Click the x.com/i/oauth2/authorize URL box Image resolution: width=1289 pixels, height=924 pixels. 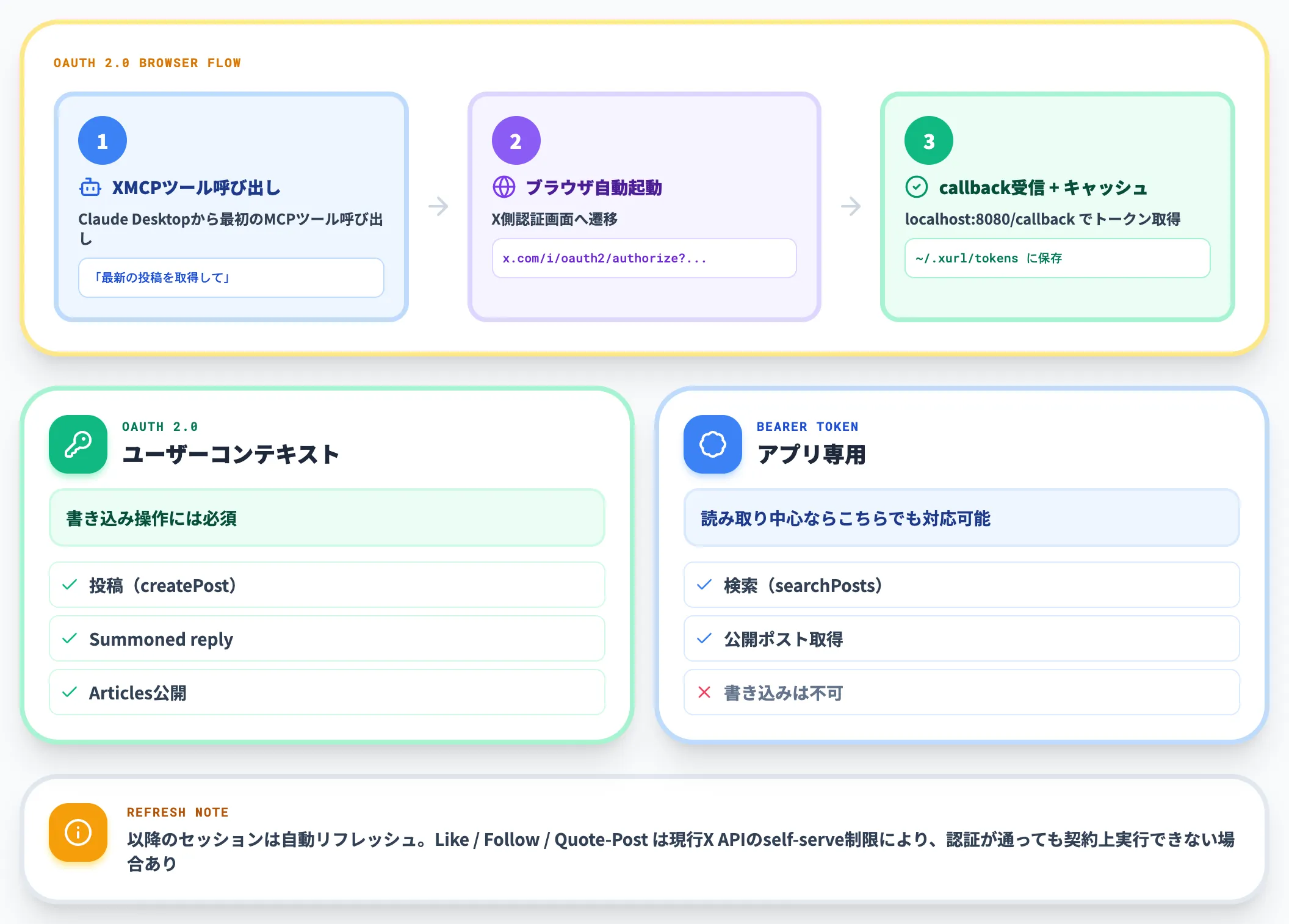point(644,258)
